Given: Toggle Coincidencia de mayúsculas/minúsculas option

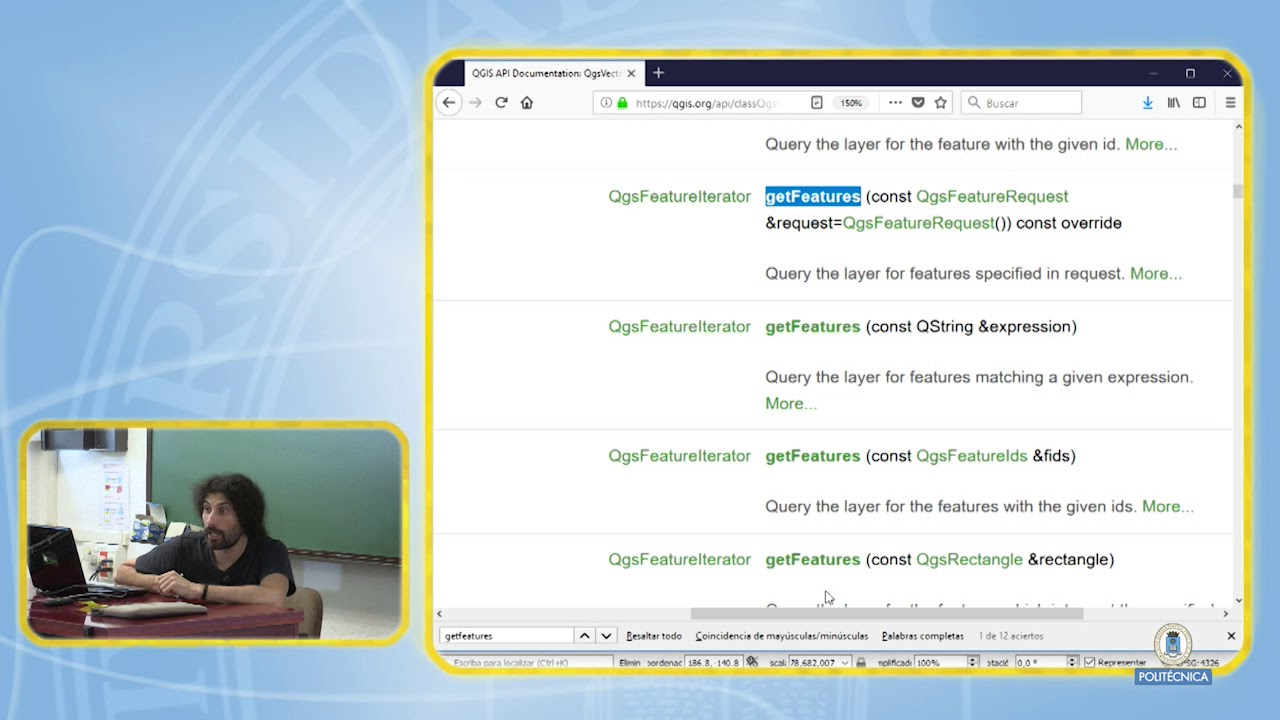Looking at the screenshot, I should pyautogui.click(x=782, y=636).
